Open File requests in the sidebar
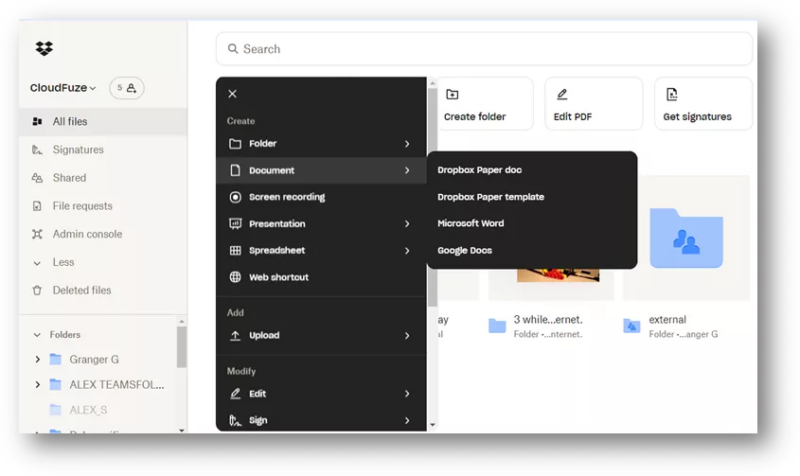The height and width of the screenshot is (476, 800). 103,206
